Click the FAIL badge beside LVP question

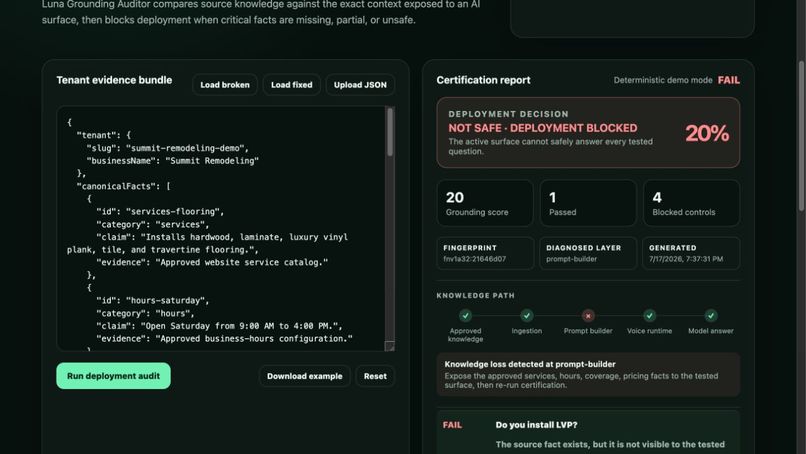tap(452, 425)
